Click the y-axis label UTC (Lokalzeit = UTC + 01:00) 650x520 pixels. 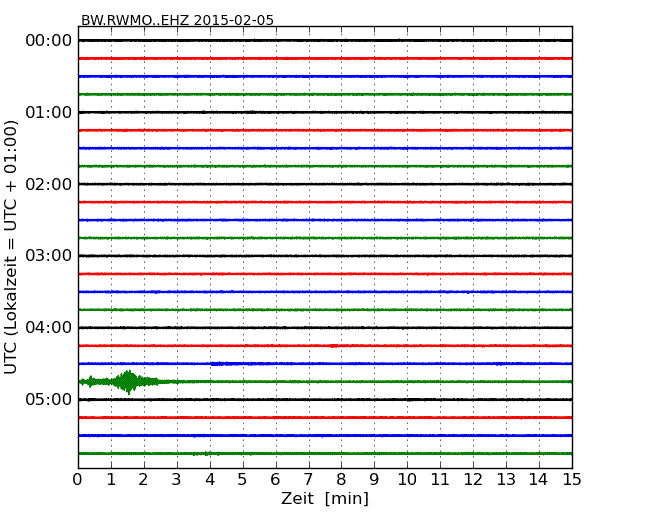click(x=10, y=248)
